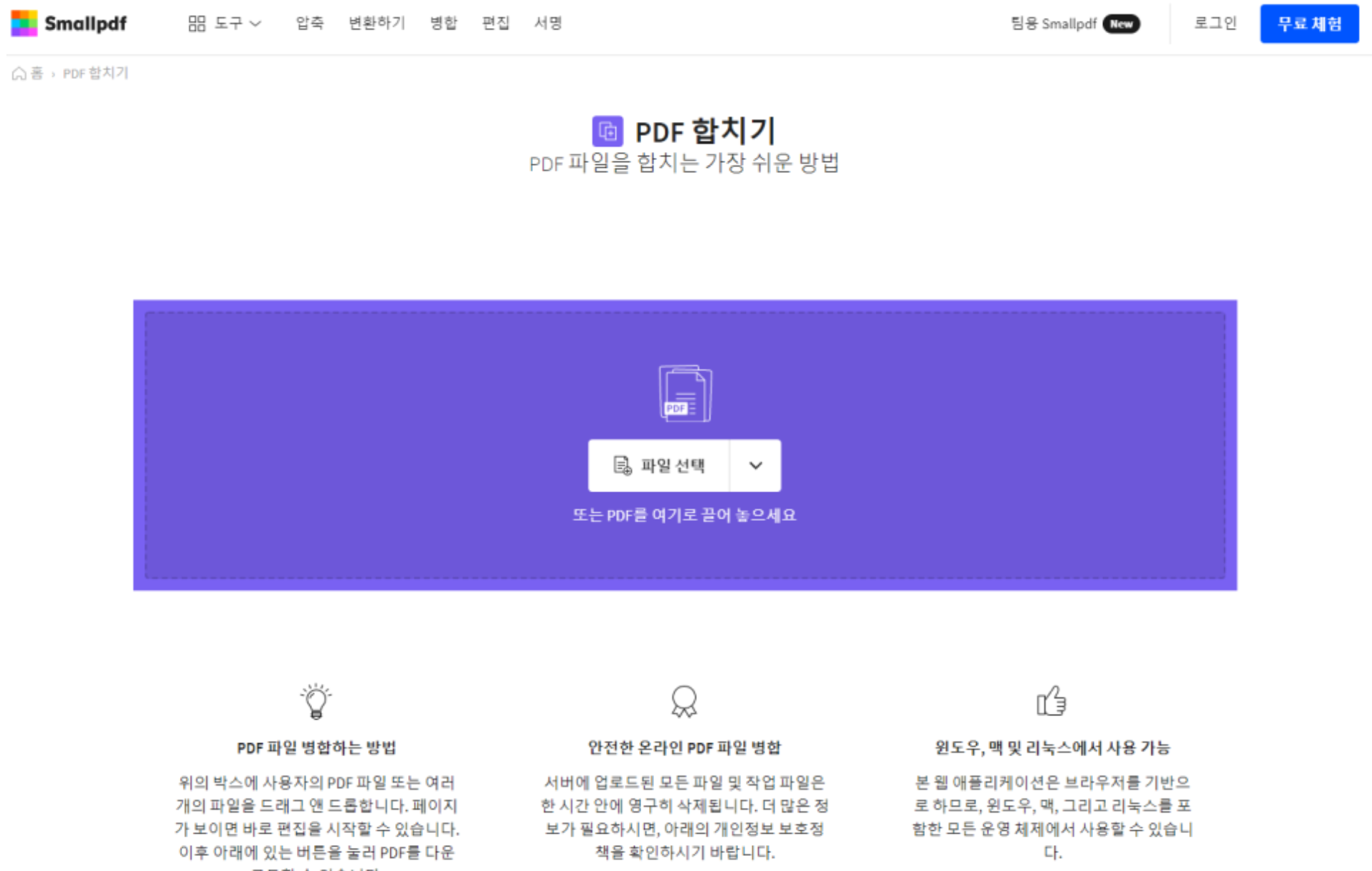Click the thumbs-up icon above the OS compatibility text
The image size is (1372, 871).
point(1053,702)
